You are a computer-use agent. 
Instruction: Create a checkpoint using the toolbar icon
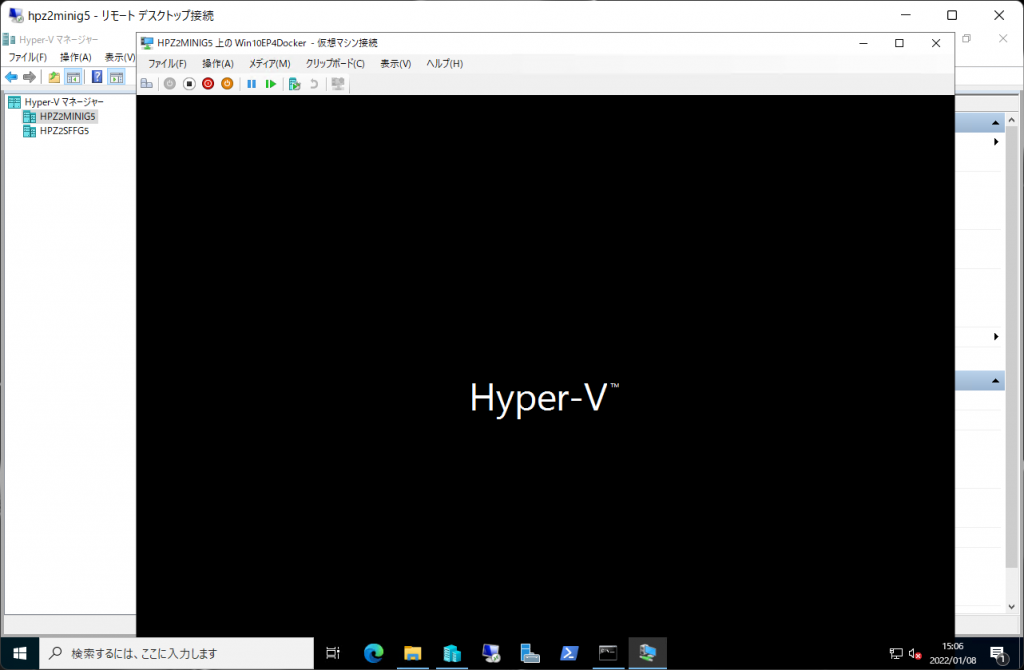295,84
